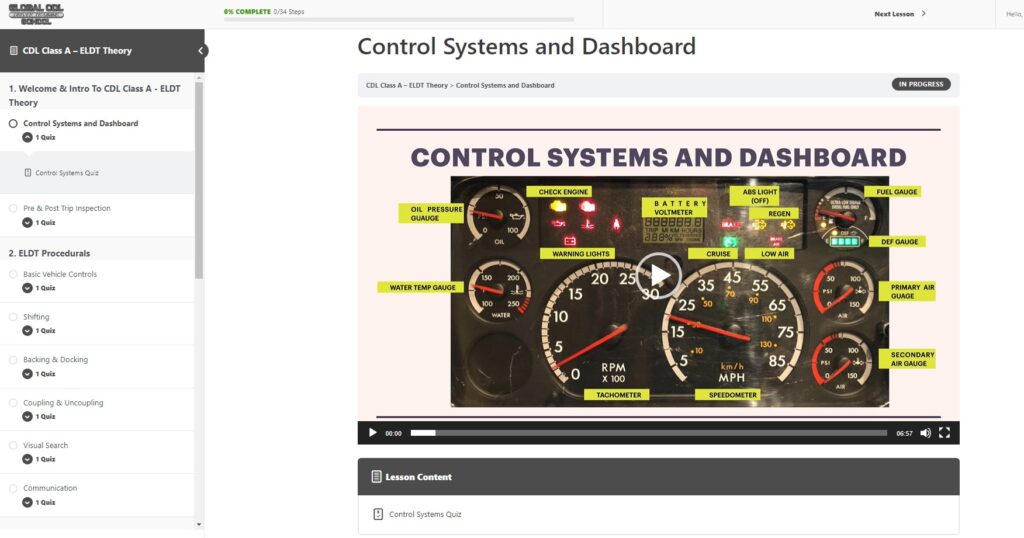The image size is (1024, 538).
Task: Open the Visual Search lesson
Action: (x=46, y=446)
